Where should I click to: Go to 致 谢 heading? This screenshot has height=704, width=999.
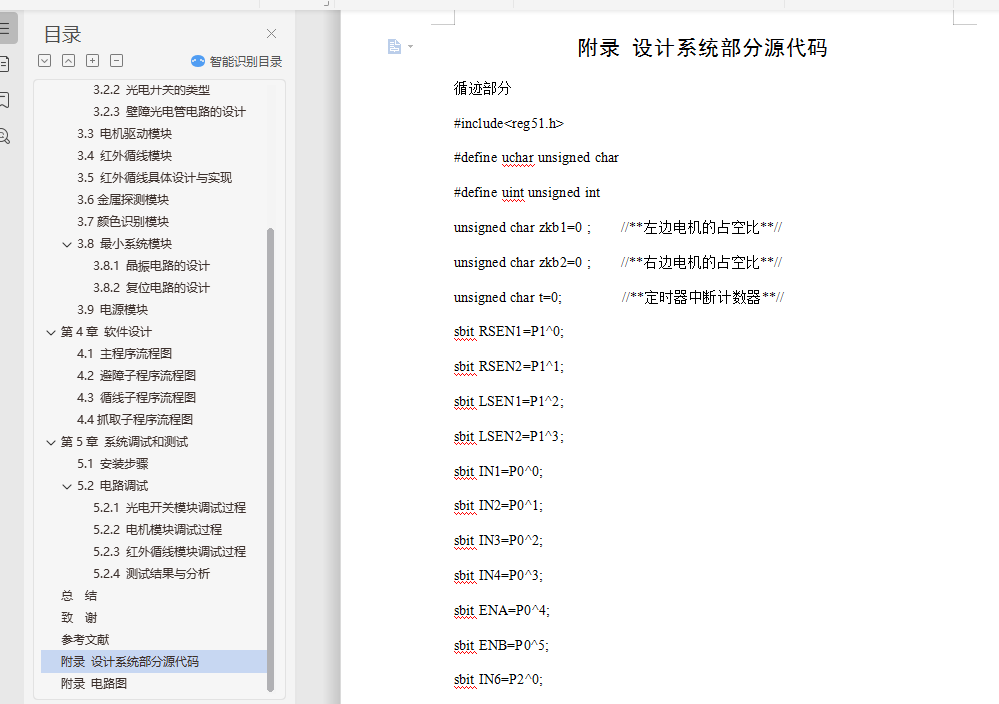pos(79,618)
